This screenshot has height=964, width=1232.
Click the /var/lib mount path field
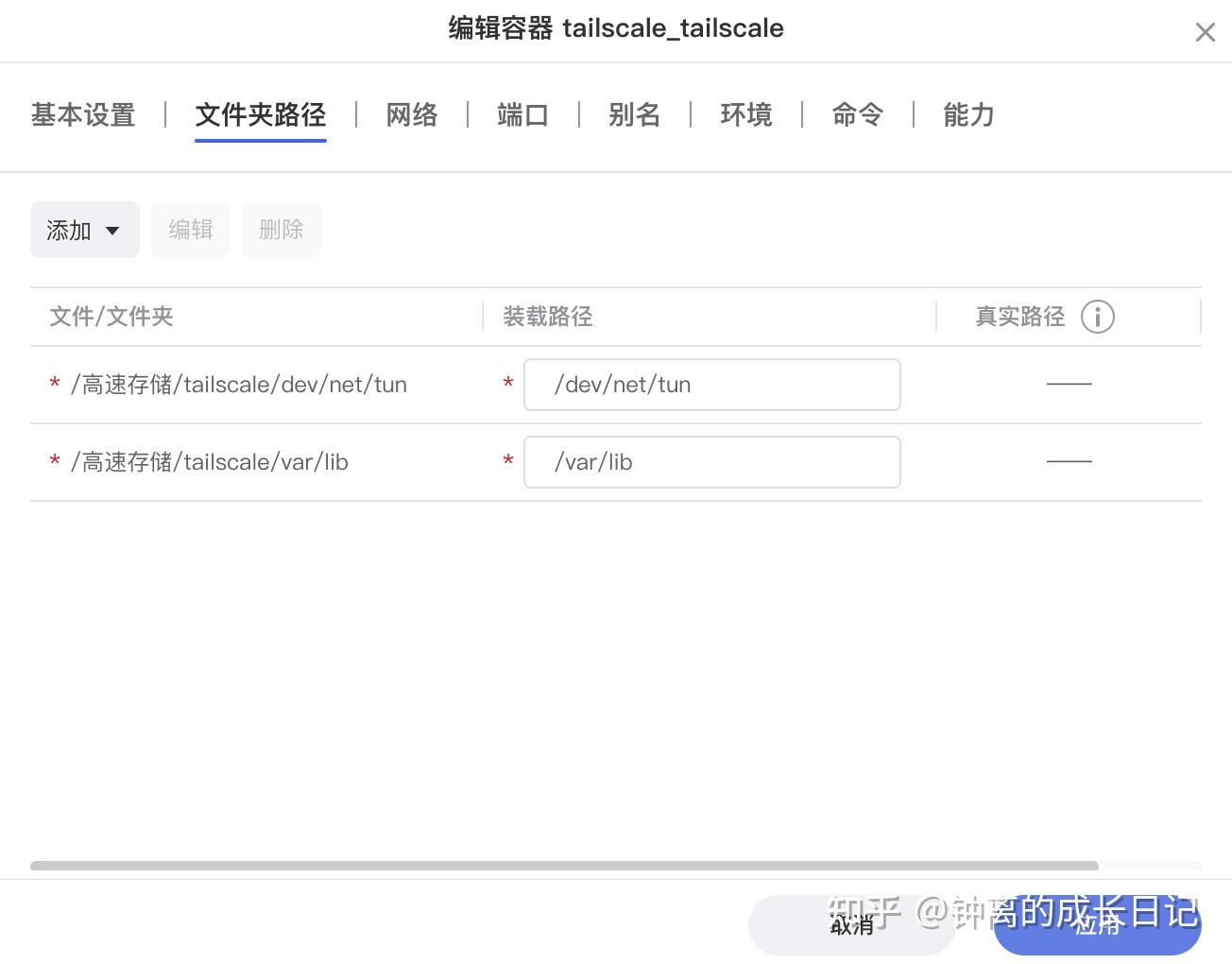(711, 462)
